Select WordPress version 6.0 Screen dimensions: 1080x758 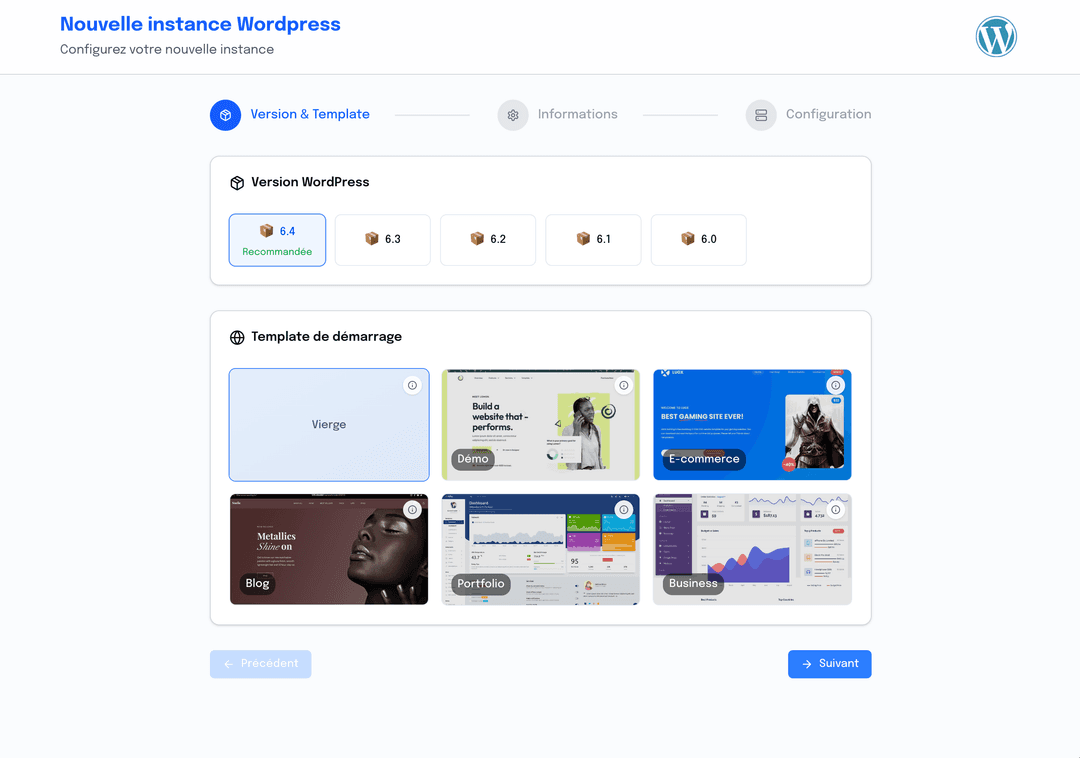click(698, 240)
